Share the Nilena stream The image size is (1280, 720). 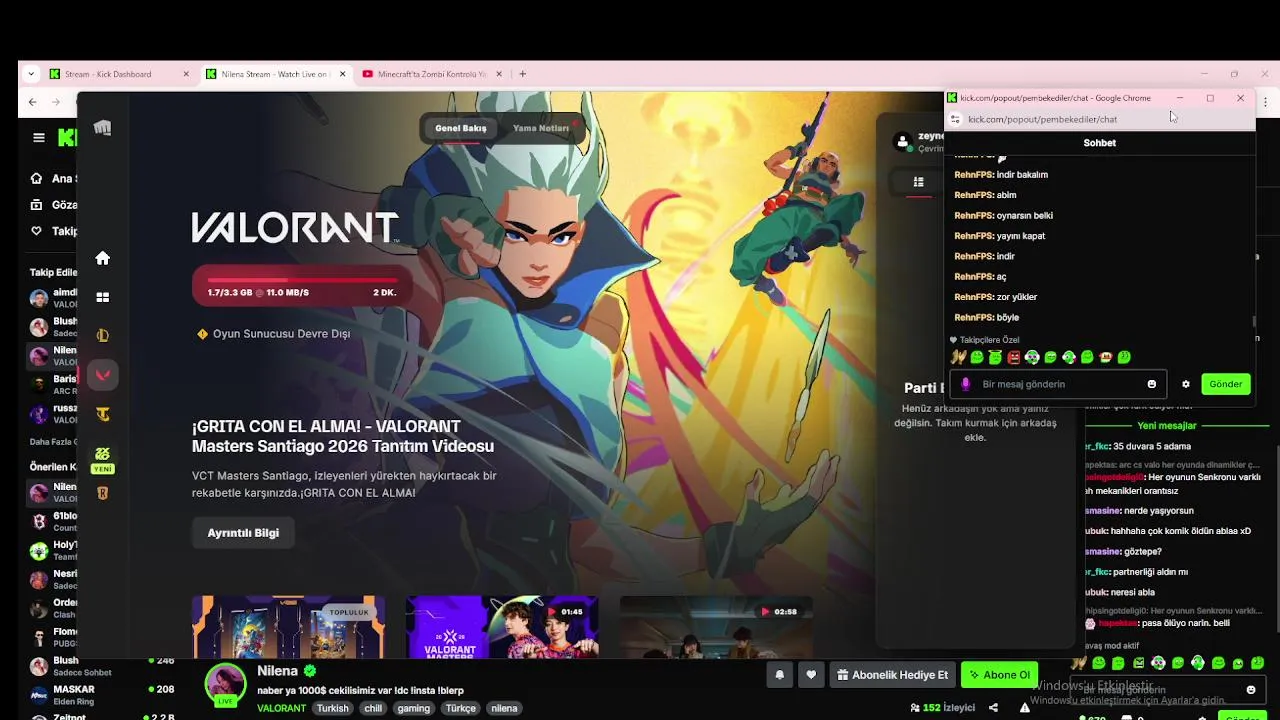pos(993,708)
